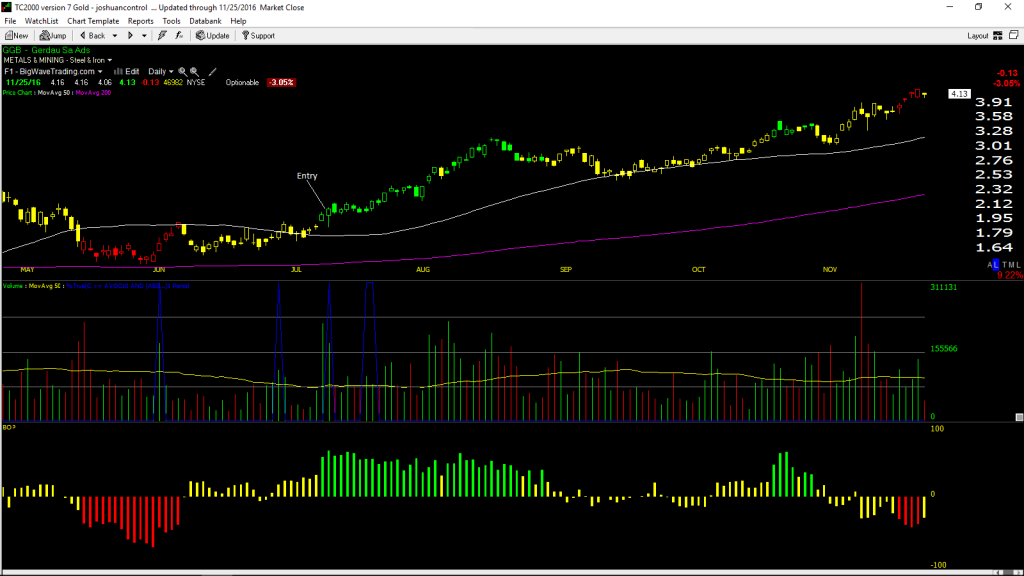This screenshot has height=576, width=1024.
Task: Click the New toolbar button
Action: point(16,36)
